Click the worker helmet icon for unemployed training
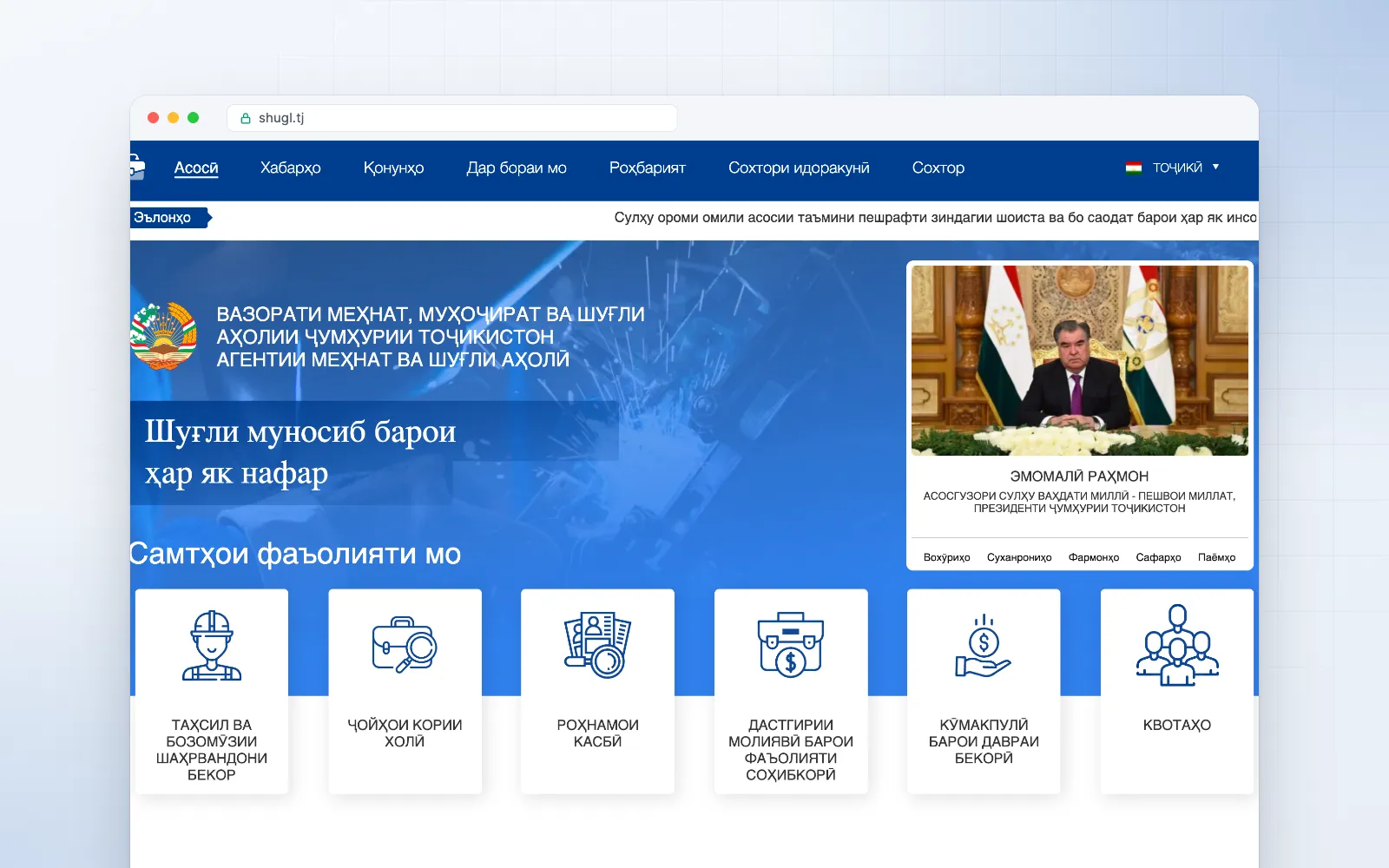Viewport: 1389px width, 868px height. pyautogui.click(x=212, y=646)
